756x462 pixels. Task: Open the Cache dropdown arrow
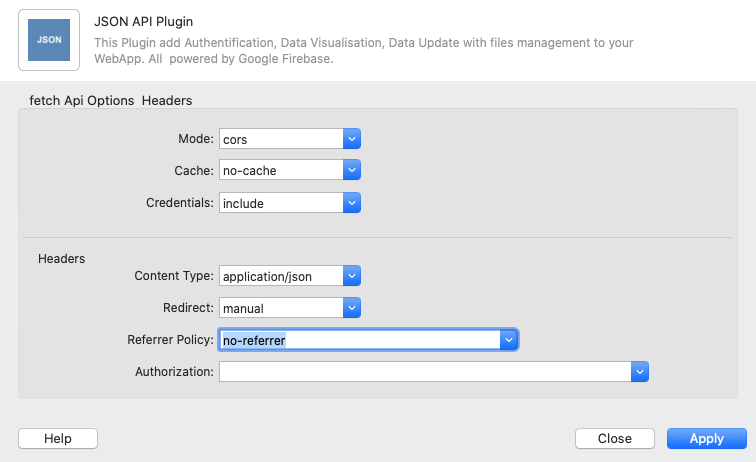pyautogui.click(x=351, y=171)
